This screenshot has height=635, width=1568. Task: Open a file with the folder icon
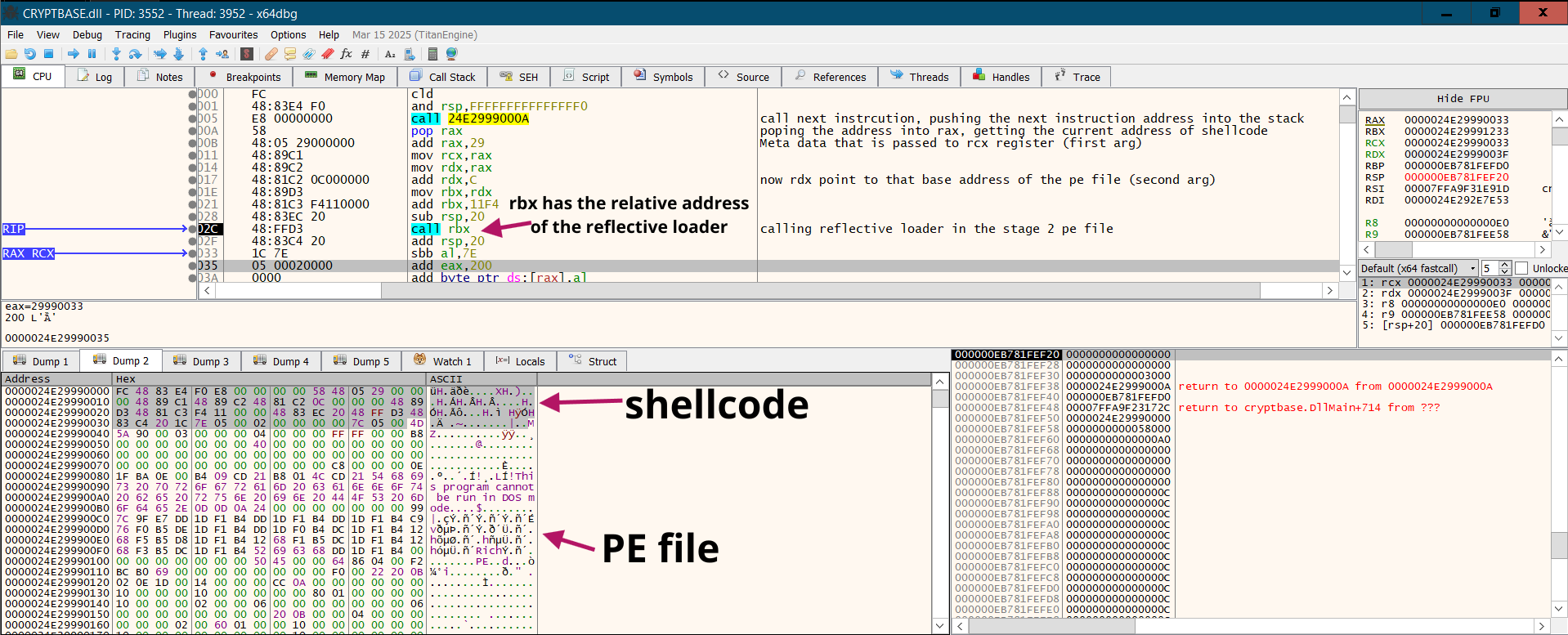click(x=11, y=54)
